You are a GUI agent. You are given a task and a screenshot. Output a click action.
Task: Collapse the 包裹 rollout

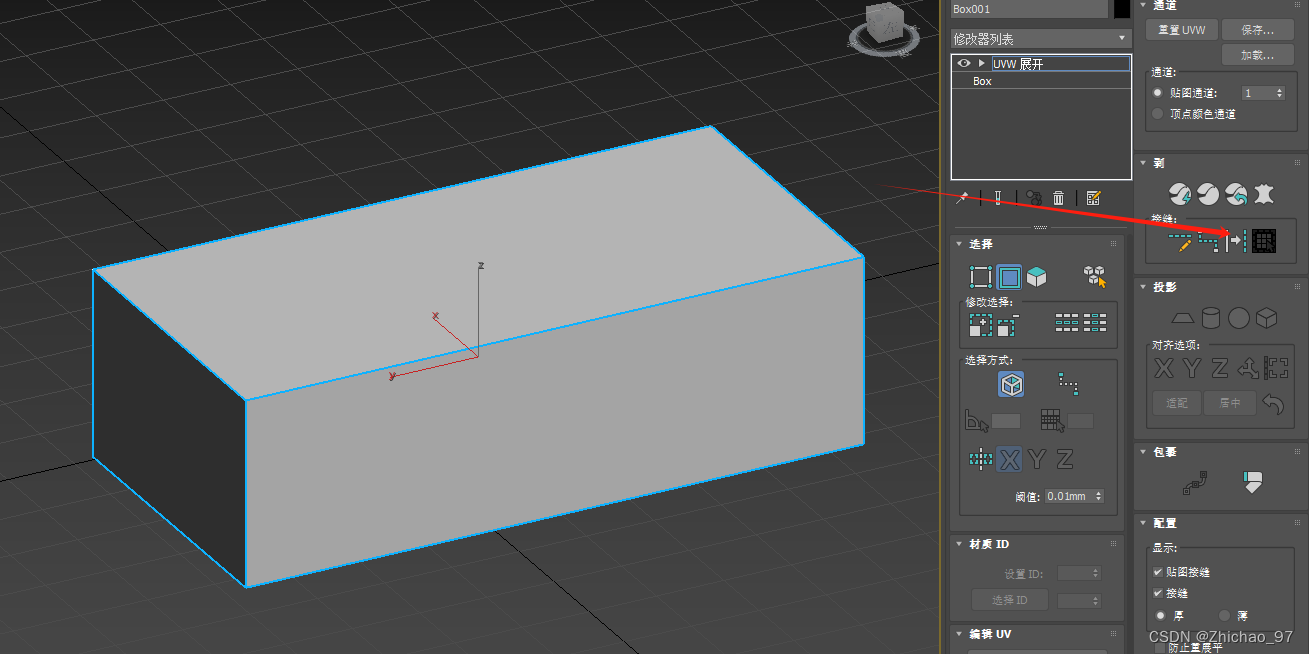1144,452
